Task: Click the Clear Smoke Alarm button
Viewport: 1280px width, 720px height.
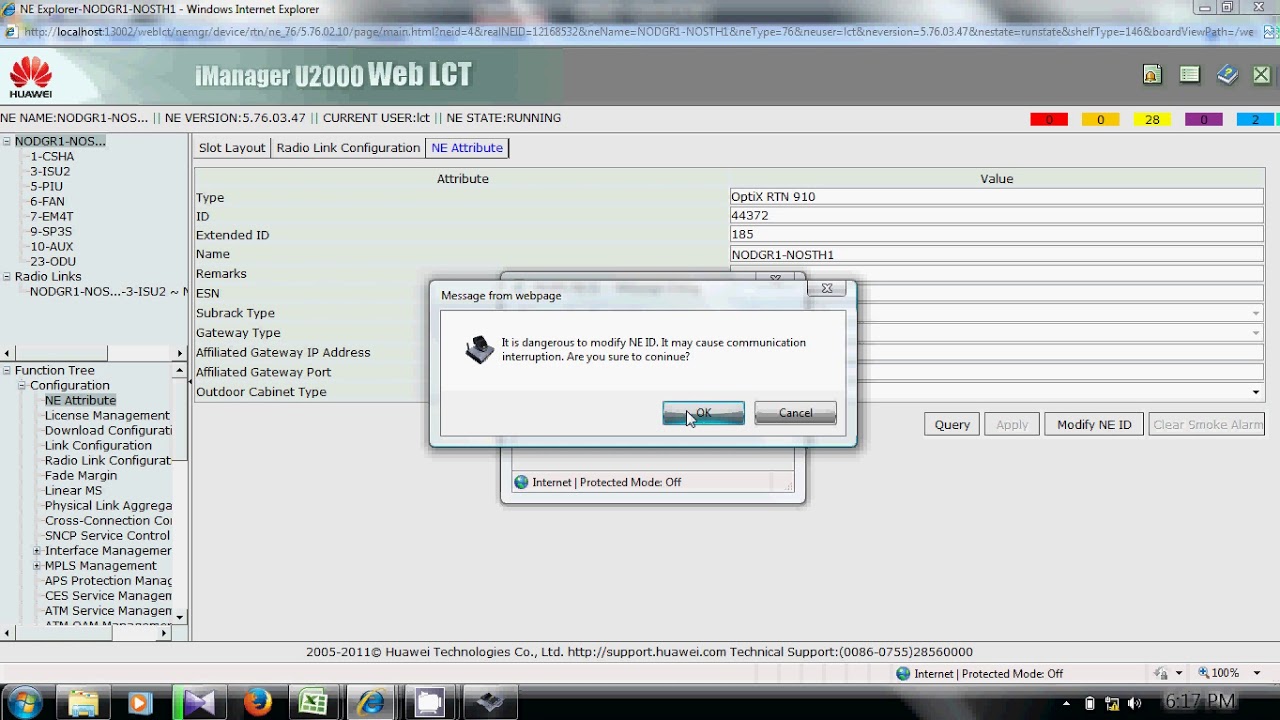Action: pyautogui.click(x=1207, y=424)
